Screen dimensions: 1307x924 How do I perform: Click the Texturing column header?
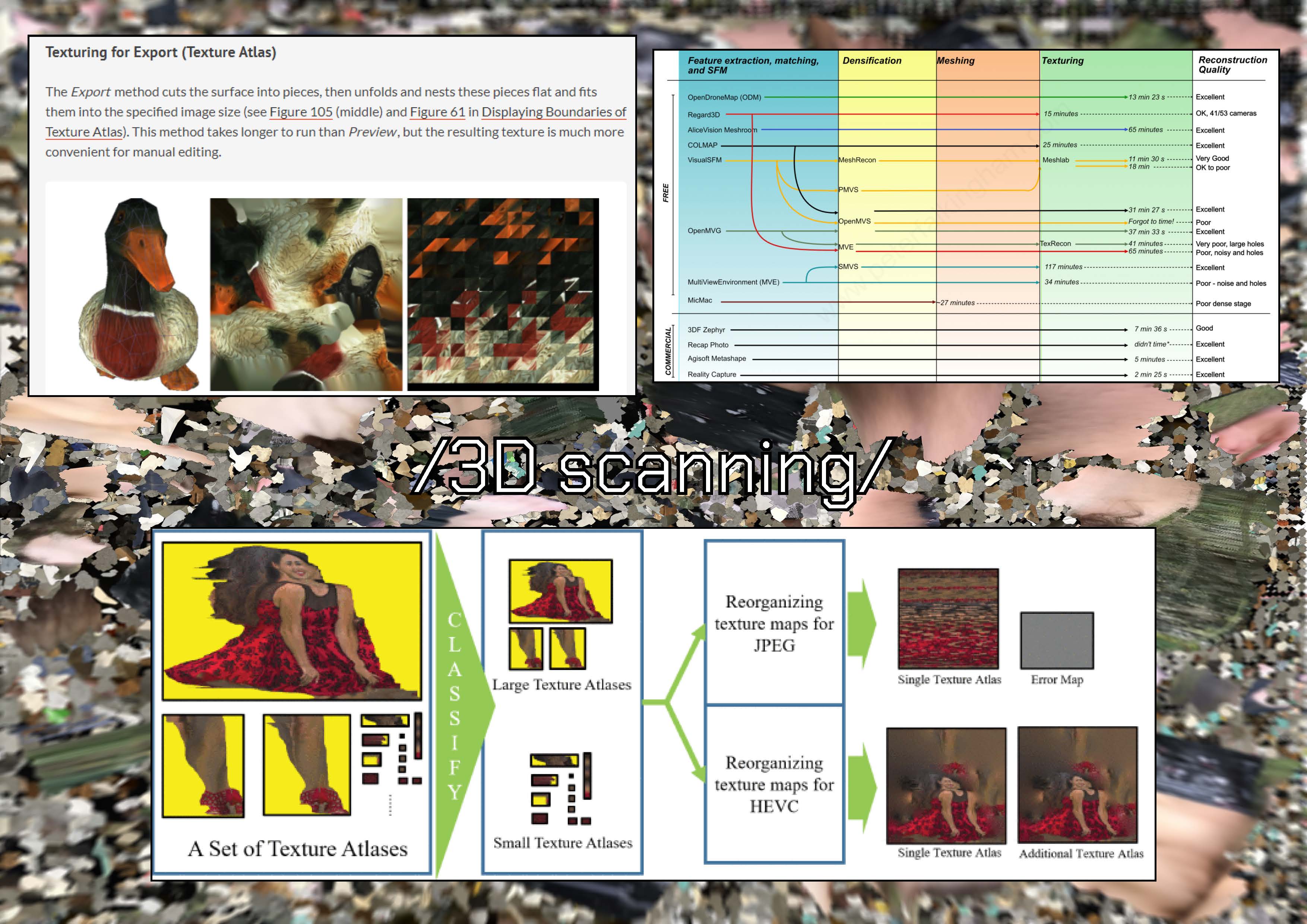click(1062, 61)
